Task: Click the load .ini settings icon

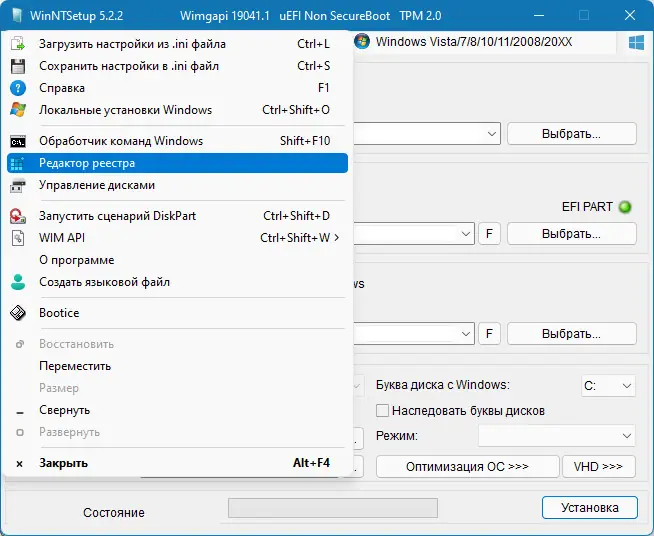Action: pos(18,44)
